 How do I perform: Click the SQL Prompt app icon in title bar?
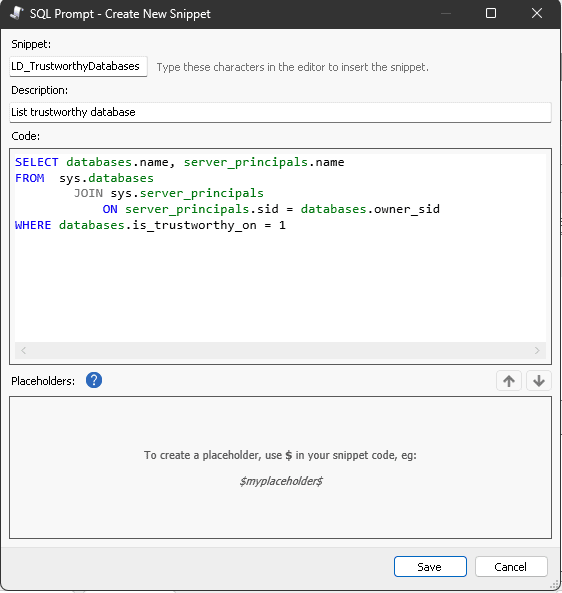(x=17, y=13)
